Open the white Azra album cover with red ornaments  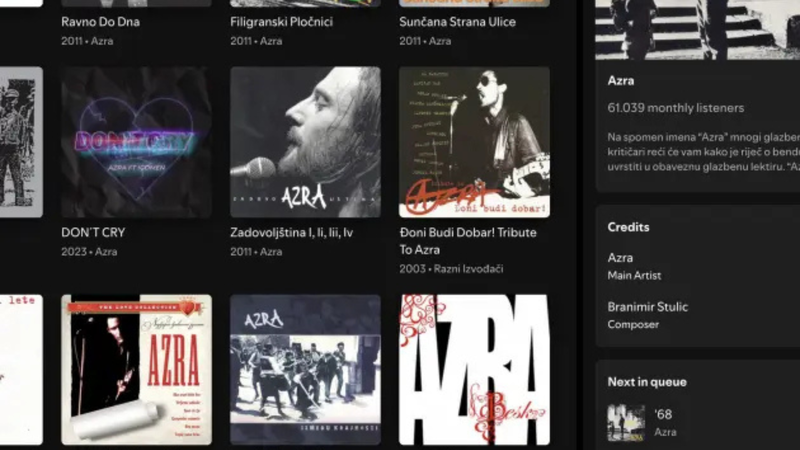474,369
